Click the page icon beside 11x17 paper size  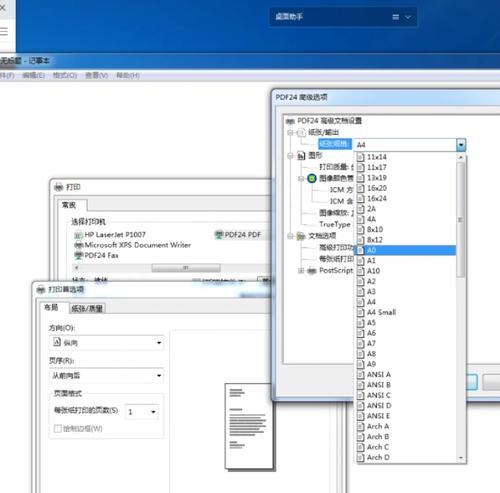point(360,167)
